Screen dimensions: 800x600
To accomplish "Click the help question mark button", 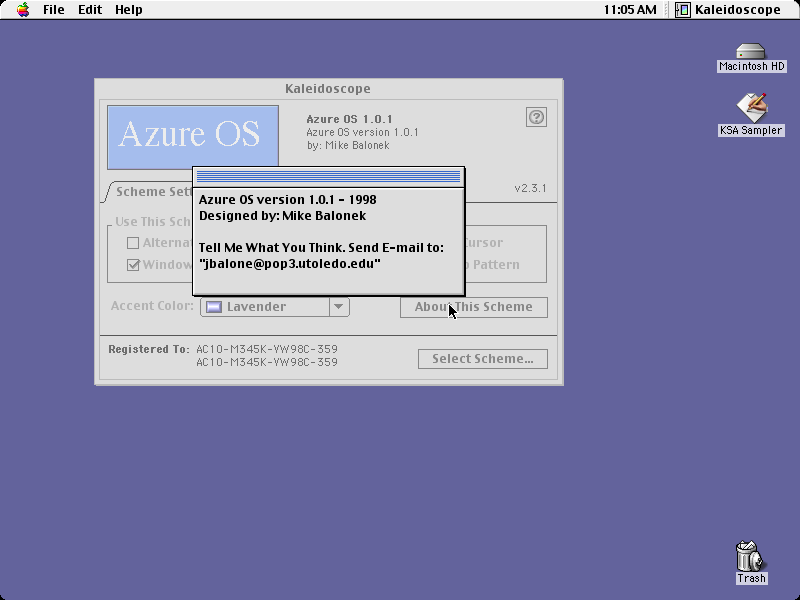I will tap(536, 117).
